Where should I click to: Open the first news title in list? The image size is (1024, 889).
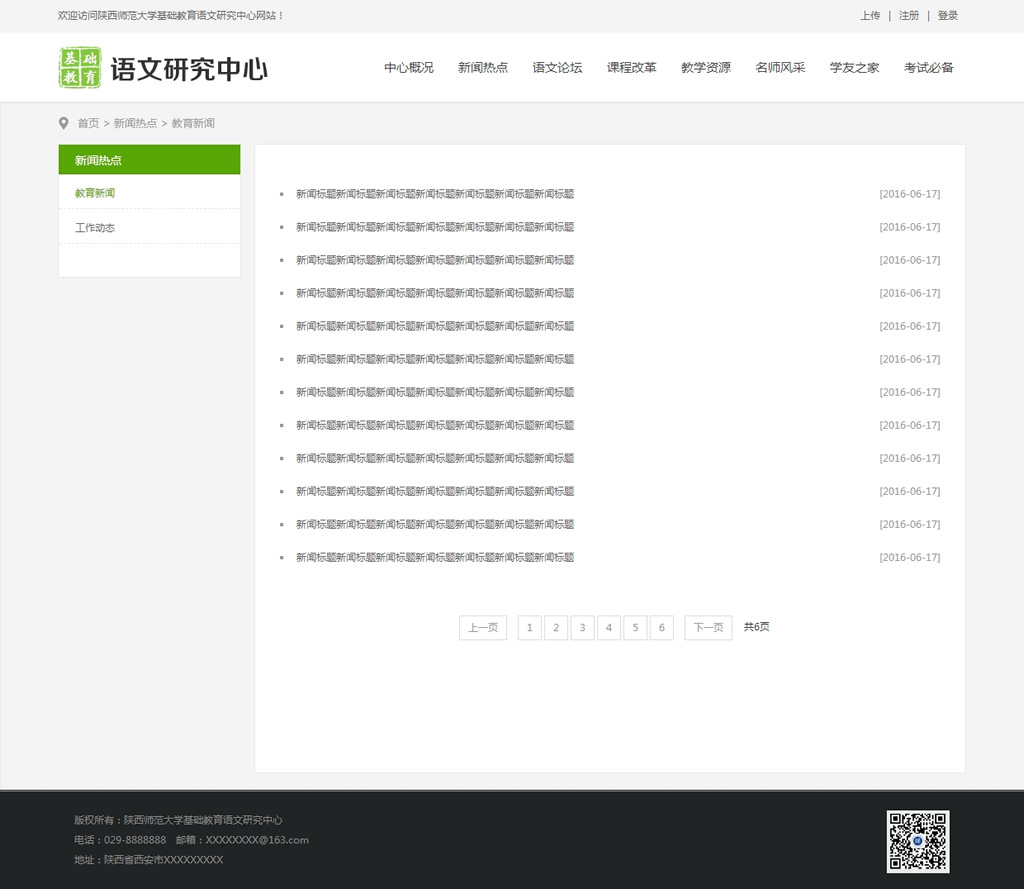click(435, 194)
